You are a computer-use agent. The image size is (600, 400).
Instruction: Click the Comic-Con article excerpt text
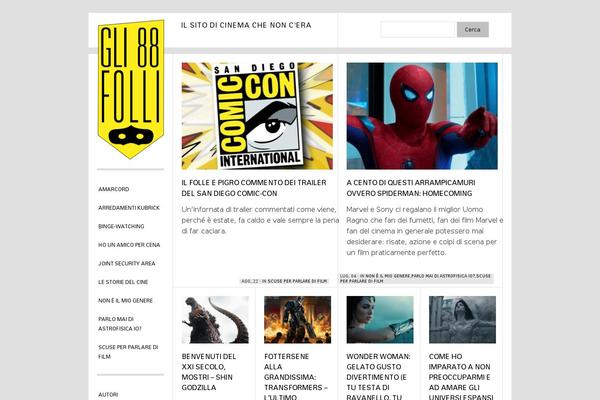[260, 220]
